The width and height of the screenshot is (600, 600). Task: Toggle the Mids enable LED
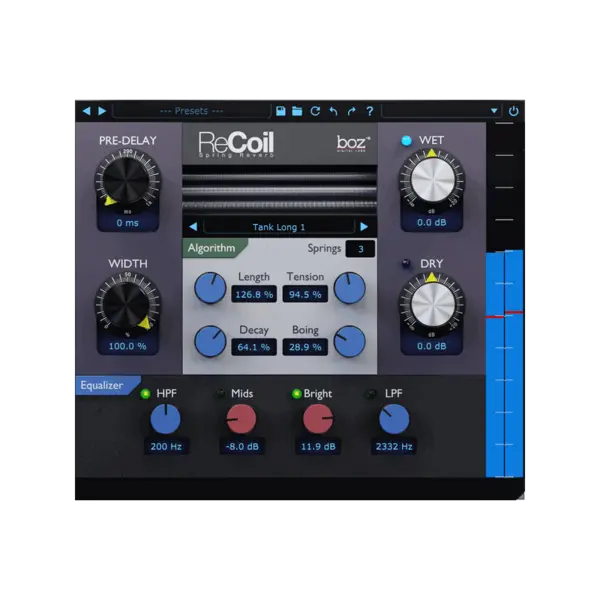click(x=221, y=393)
